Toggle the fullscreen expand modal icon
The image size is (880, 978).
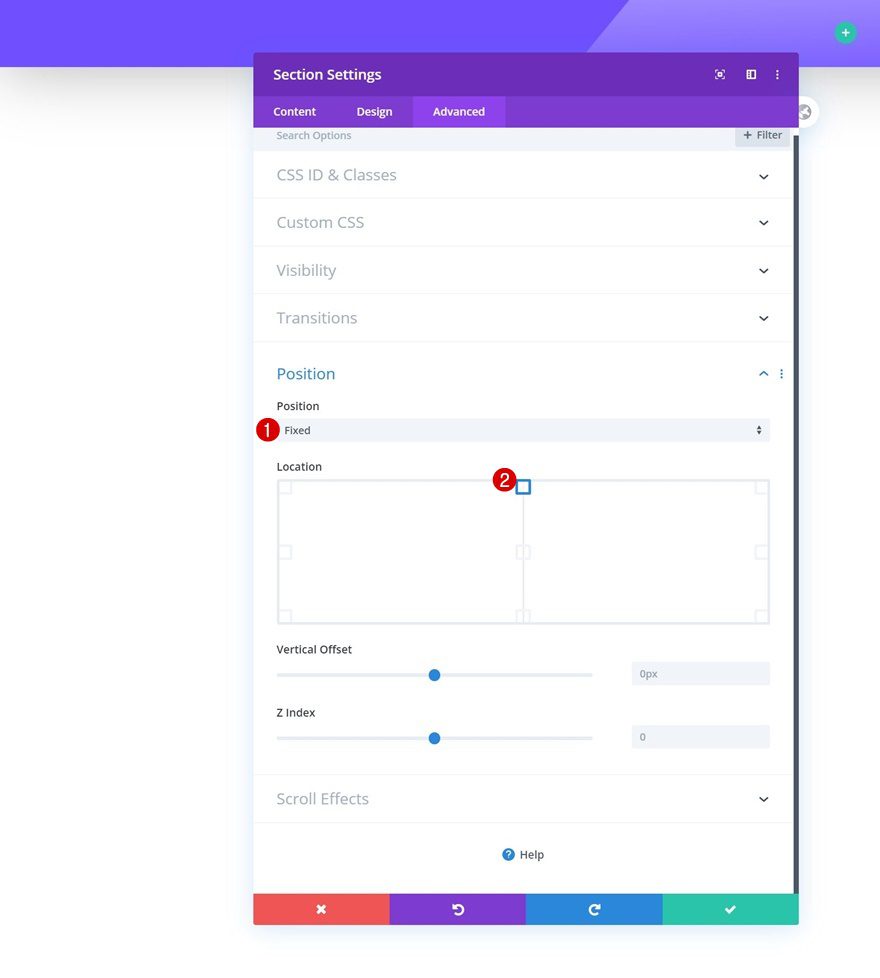720,75
